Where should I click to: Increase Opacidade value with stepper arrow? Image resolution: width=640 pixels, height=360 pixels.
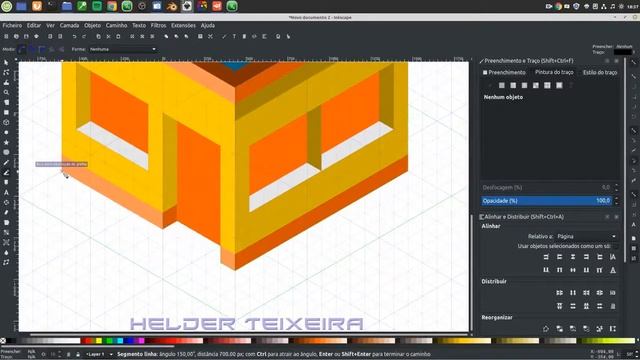616,199
